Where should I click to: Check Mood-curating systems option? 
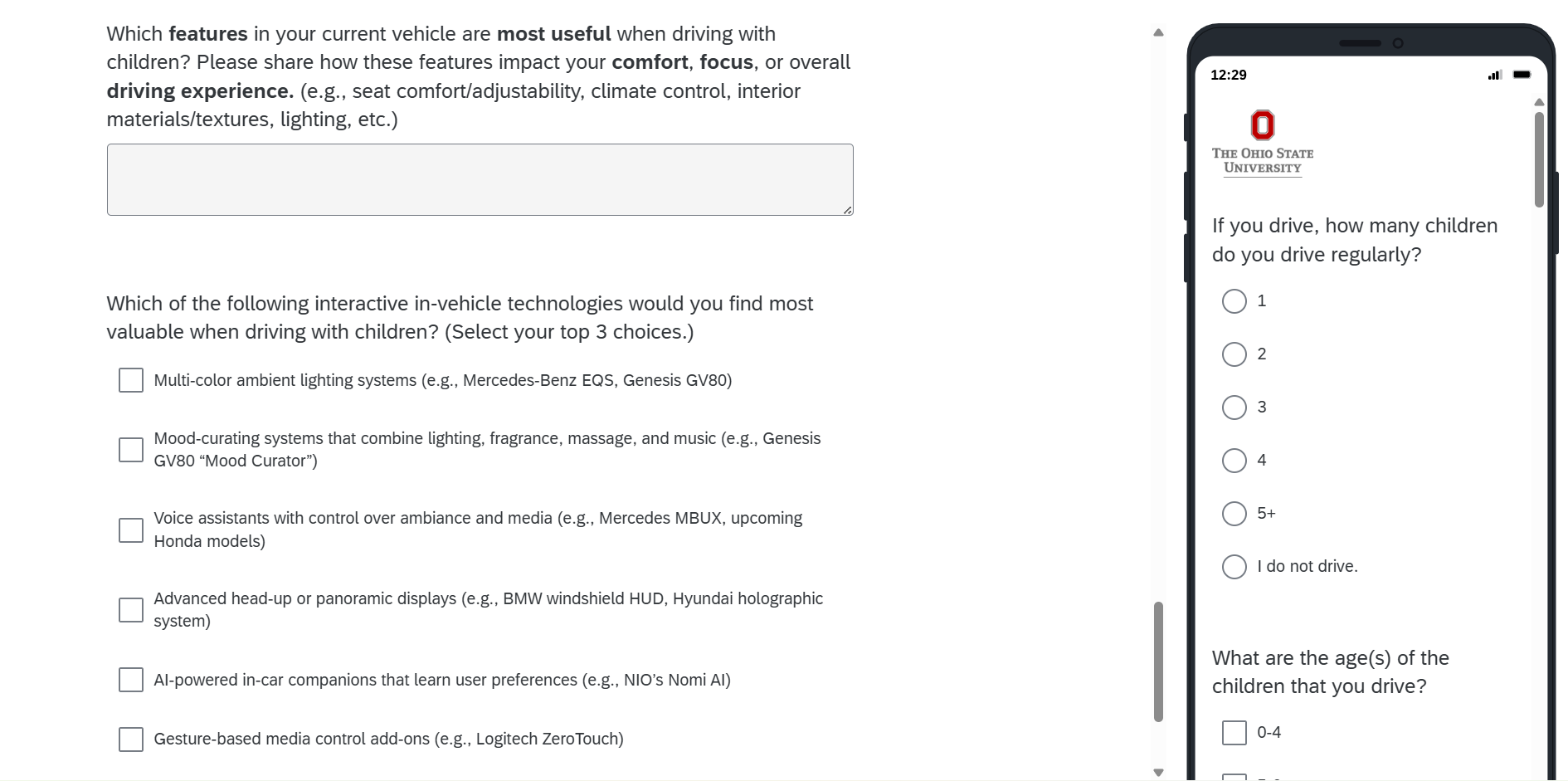[131, 450]
